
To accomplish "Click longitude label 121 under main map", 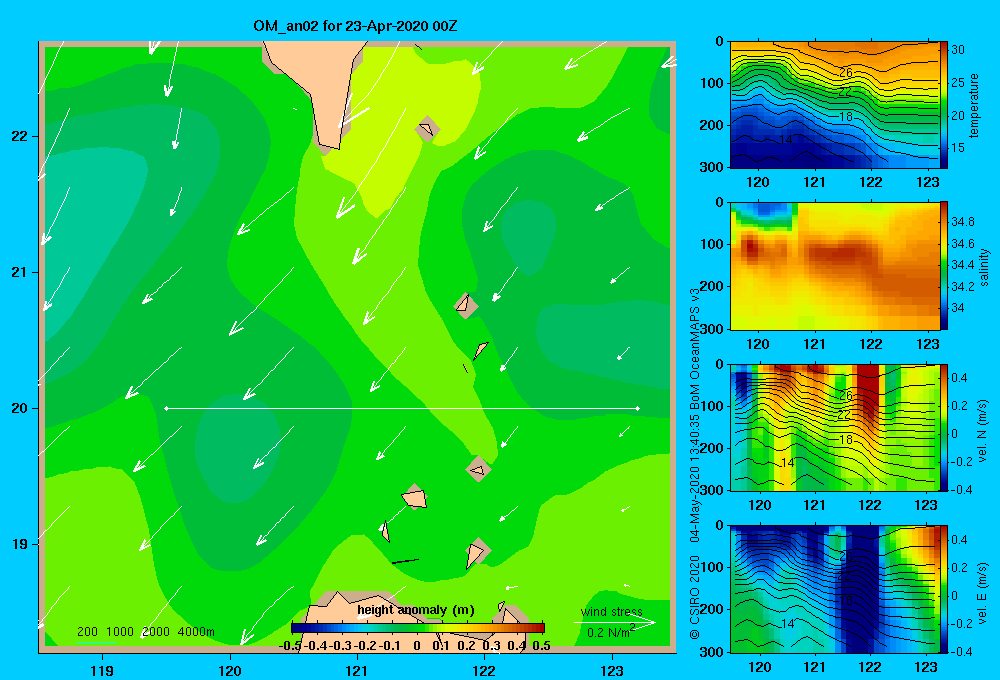I will pyautogui.click(x=357, y=670).
